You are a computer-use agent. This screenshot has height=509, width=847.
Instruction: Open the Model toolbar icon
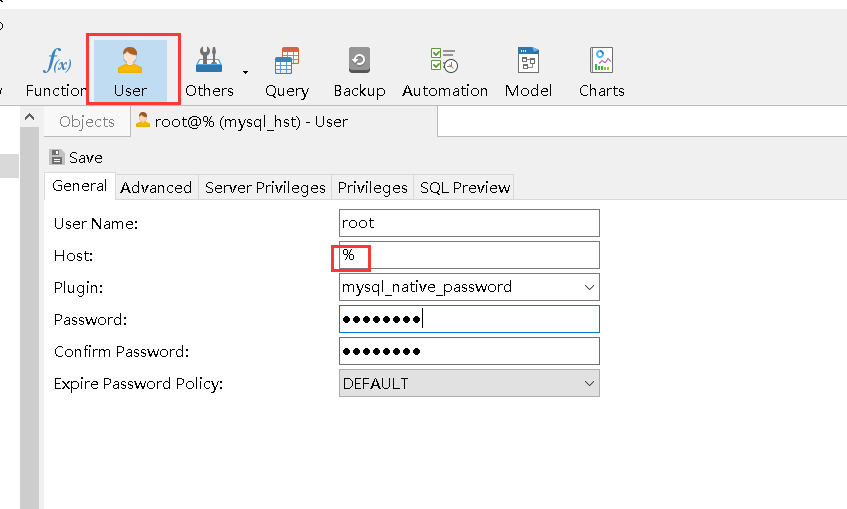(x=528, y=71)
